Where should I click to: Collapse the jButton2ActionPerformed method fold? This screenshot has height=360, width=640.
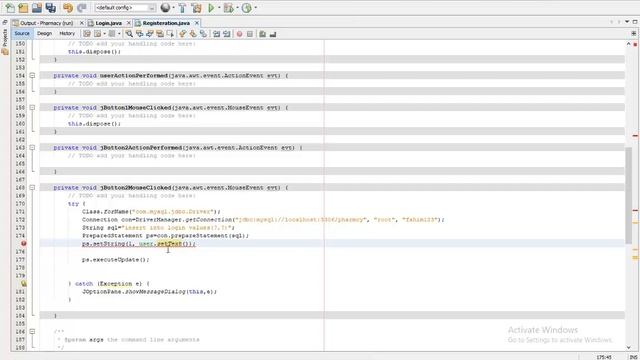click(32, 148)
